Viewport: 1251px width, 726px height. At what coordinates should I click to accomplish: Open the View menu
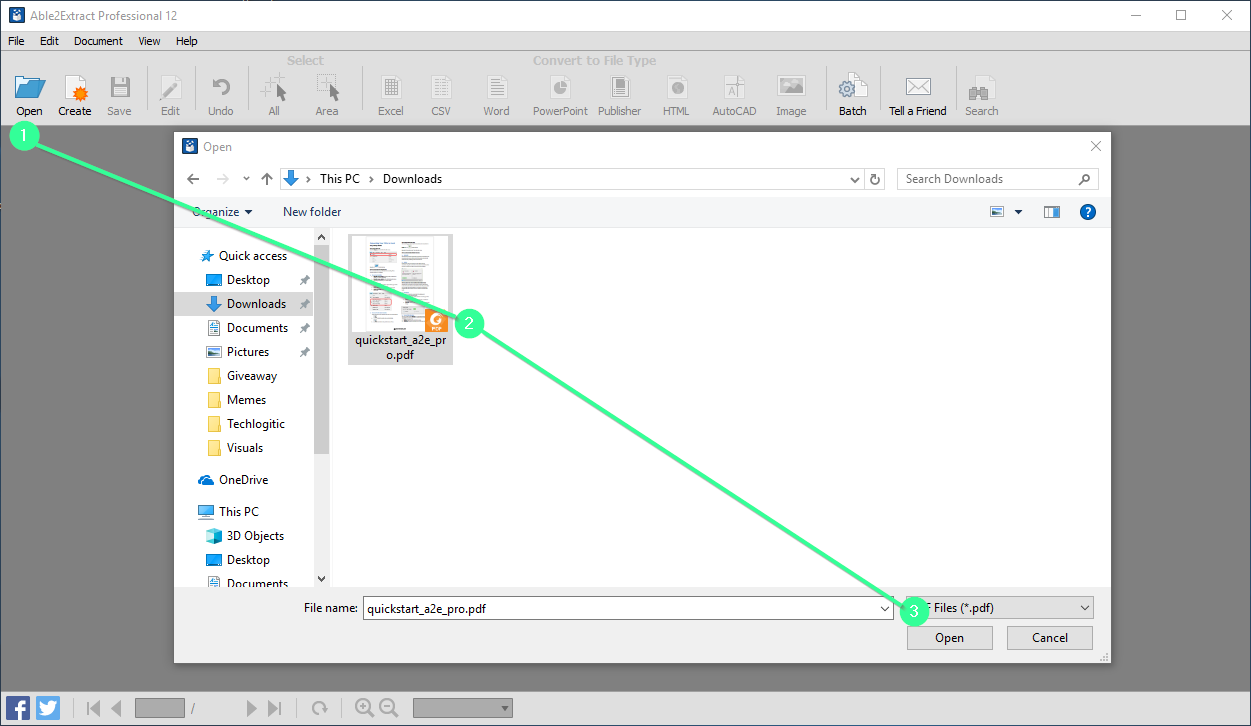[149, 41]
